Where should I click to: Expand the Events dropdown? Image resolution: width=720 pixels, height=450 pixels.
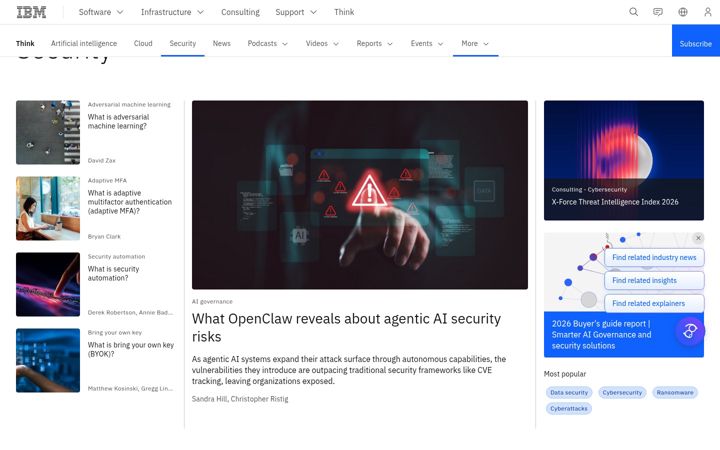(427, 44)
